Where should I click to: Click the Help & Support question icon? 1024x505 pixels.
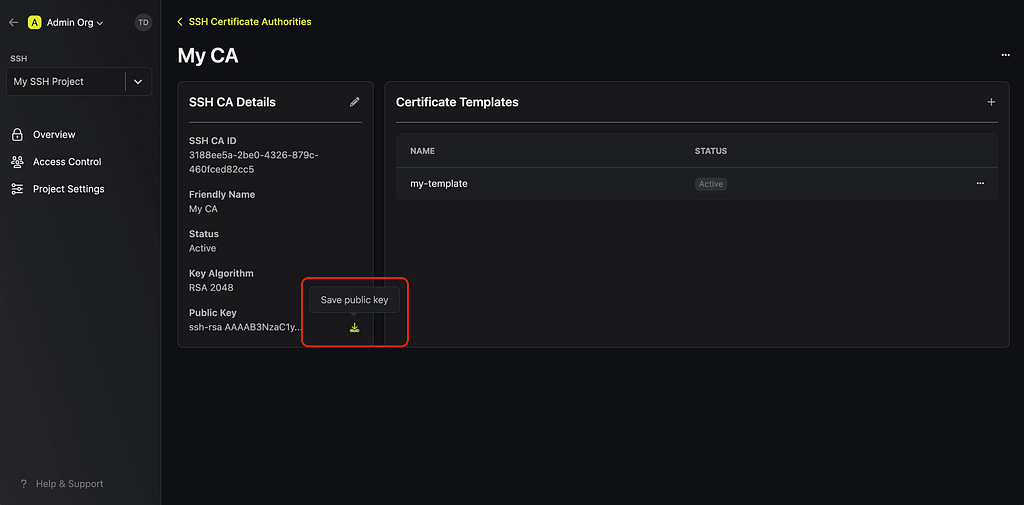24,484
